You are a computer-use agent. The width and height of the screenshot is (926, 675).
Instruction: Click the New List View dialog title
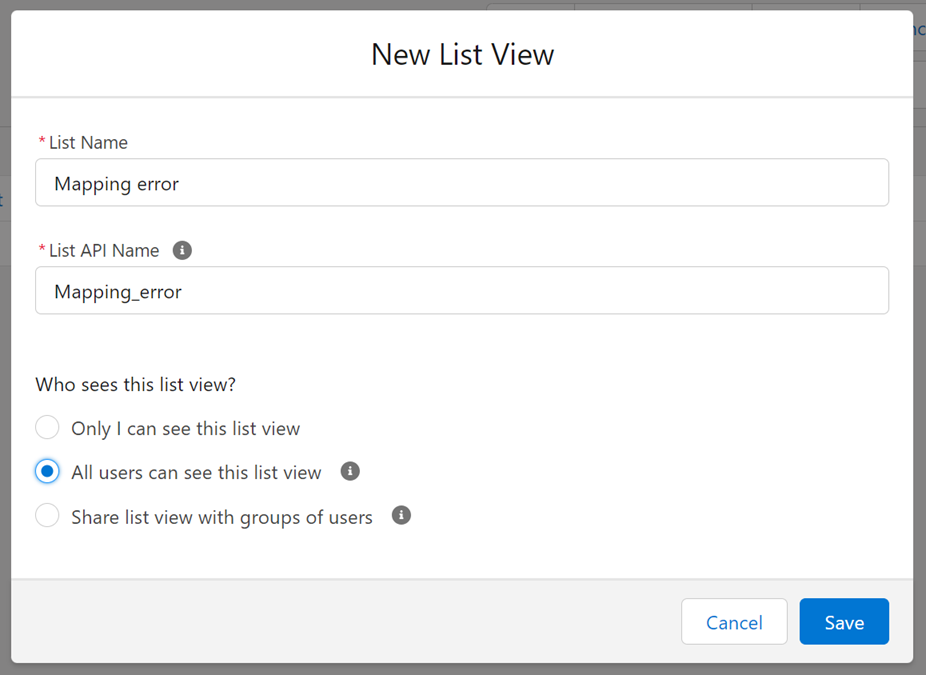pyautogui.click(x=462, y=54)
